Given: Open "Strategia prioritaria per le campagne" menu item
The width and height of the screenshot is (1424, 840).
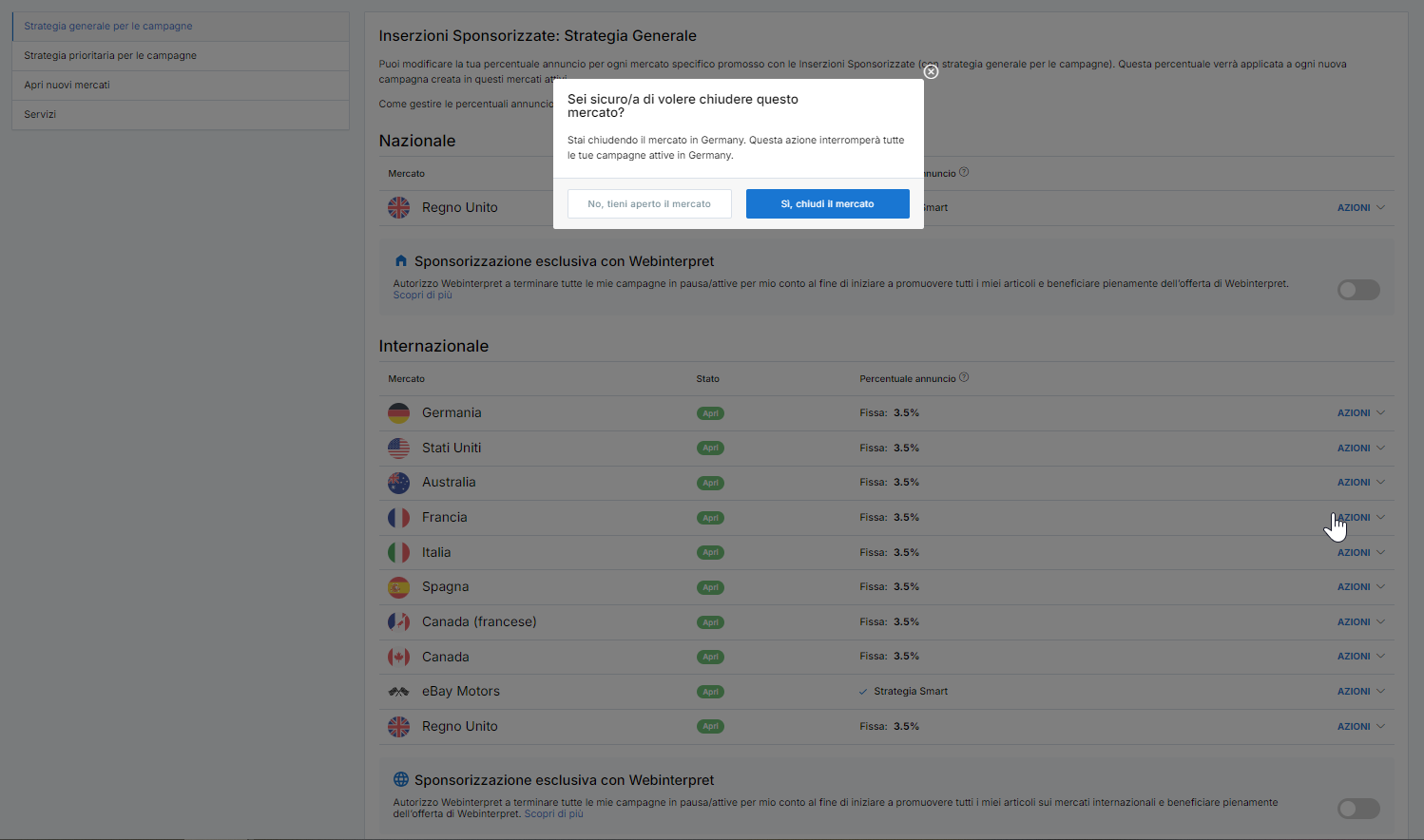Looking at the screenshot, I should point(181,56).
